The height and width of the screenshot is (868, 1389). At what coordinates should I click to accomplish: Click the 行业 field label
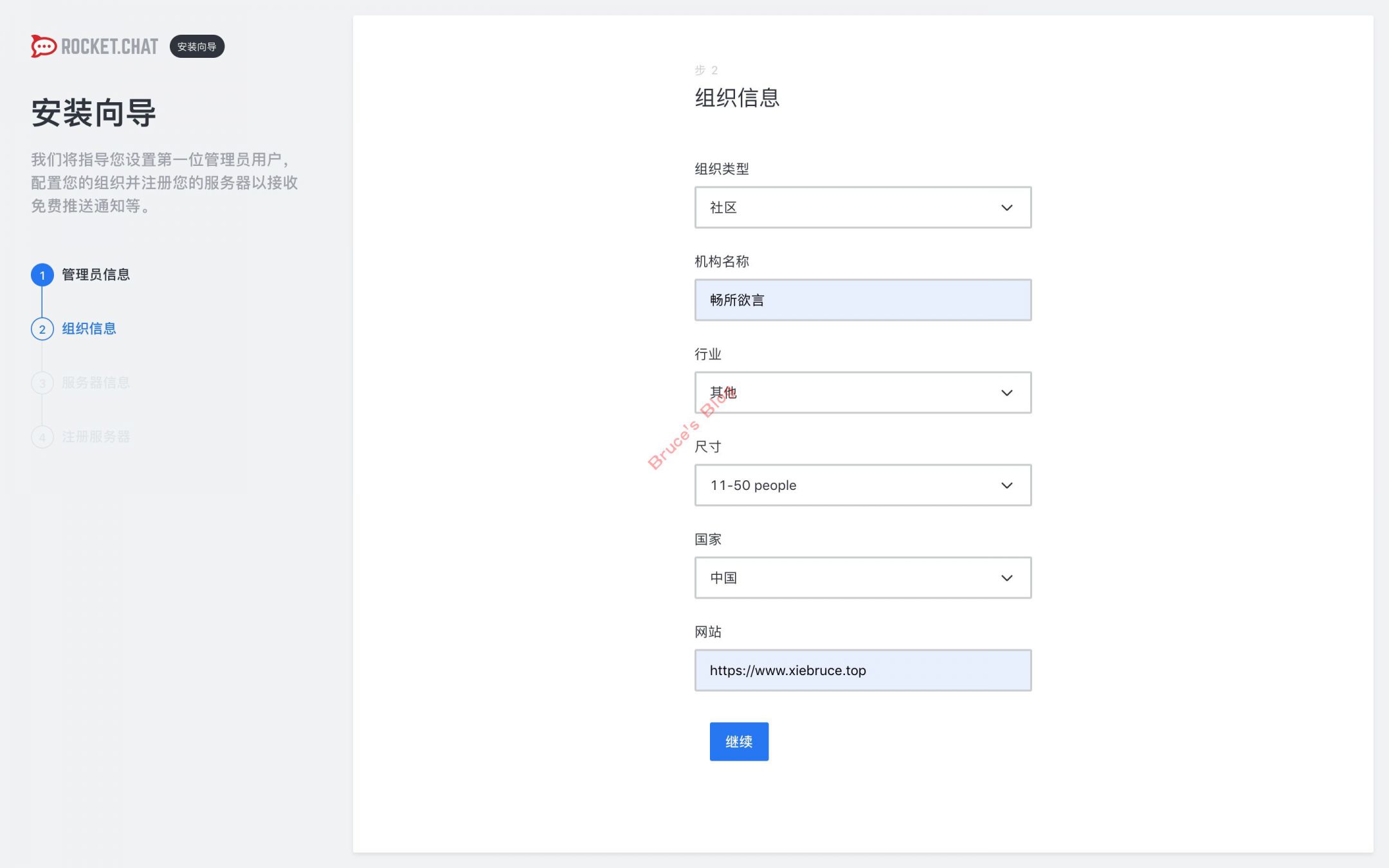pyautogui.click(x=708, y=354)
